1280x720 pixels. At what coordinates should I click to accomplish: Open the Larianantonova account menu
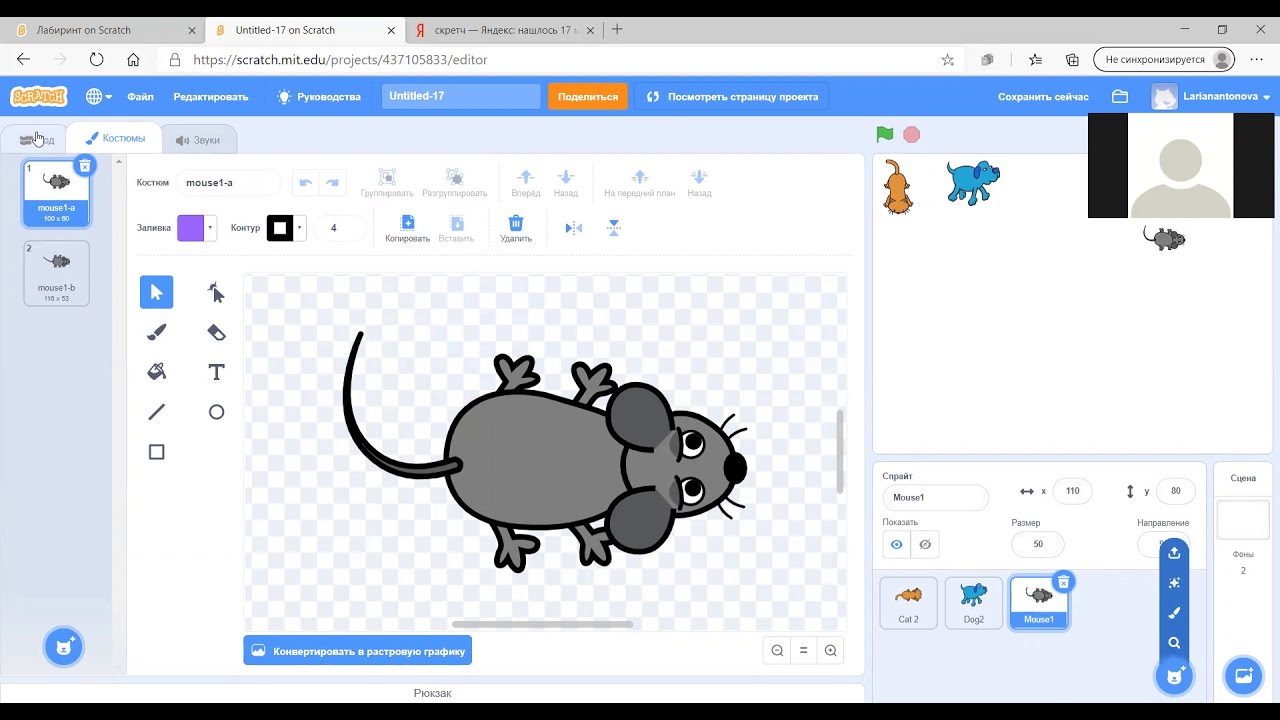[1212, 97]
